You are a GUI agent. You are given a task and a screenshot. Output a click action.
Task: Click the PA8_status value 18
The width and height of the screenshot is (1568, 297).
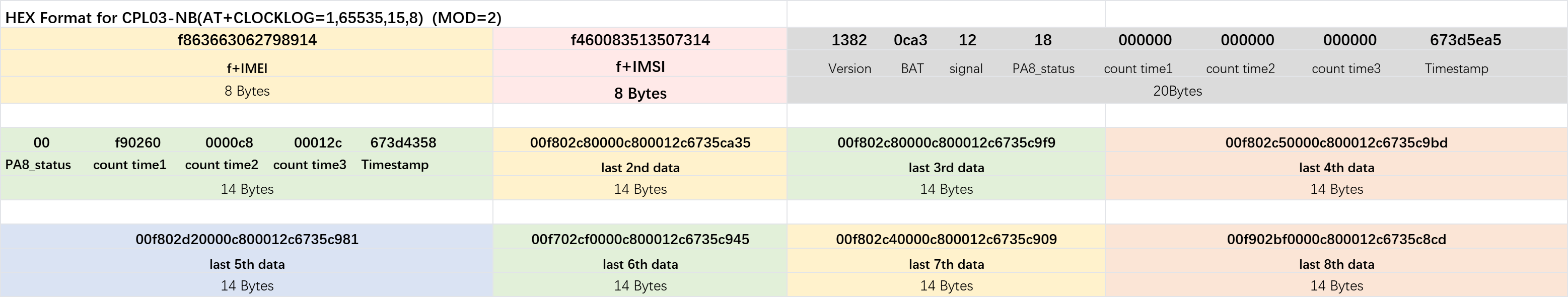[x=1043, y=40]
